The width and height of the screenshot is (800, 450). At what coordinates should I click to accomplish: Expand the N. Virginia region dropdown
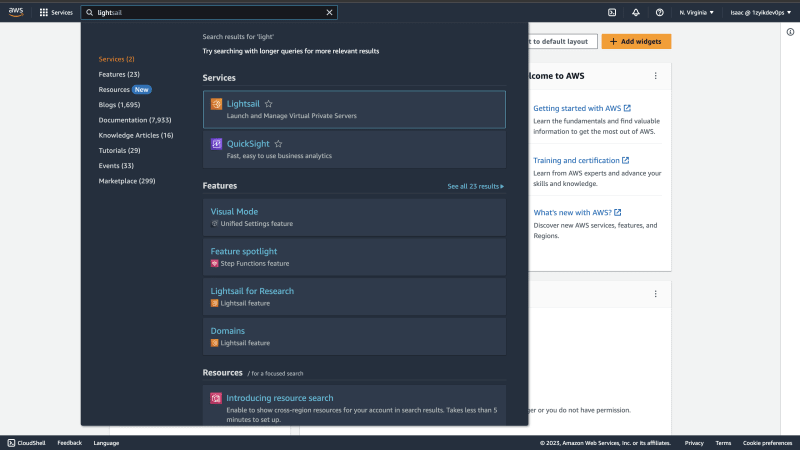[x=696, y=12]
